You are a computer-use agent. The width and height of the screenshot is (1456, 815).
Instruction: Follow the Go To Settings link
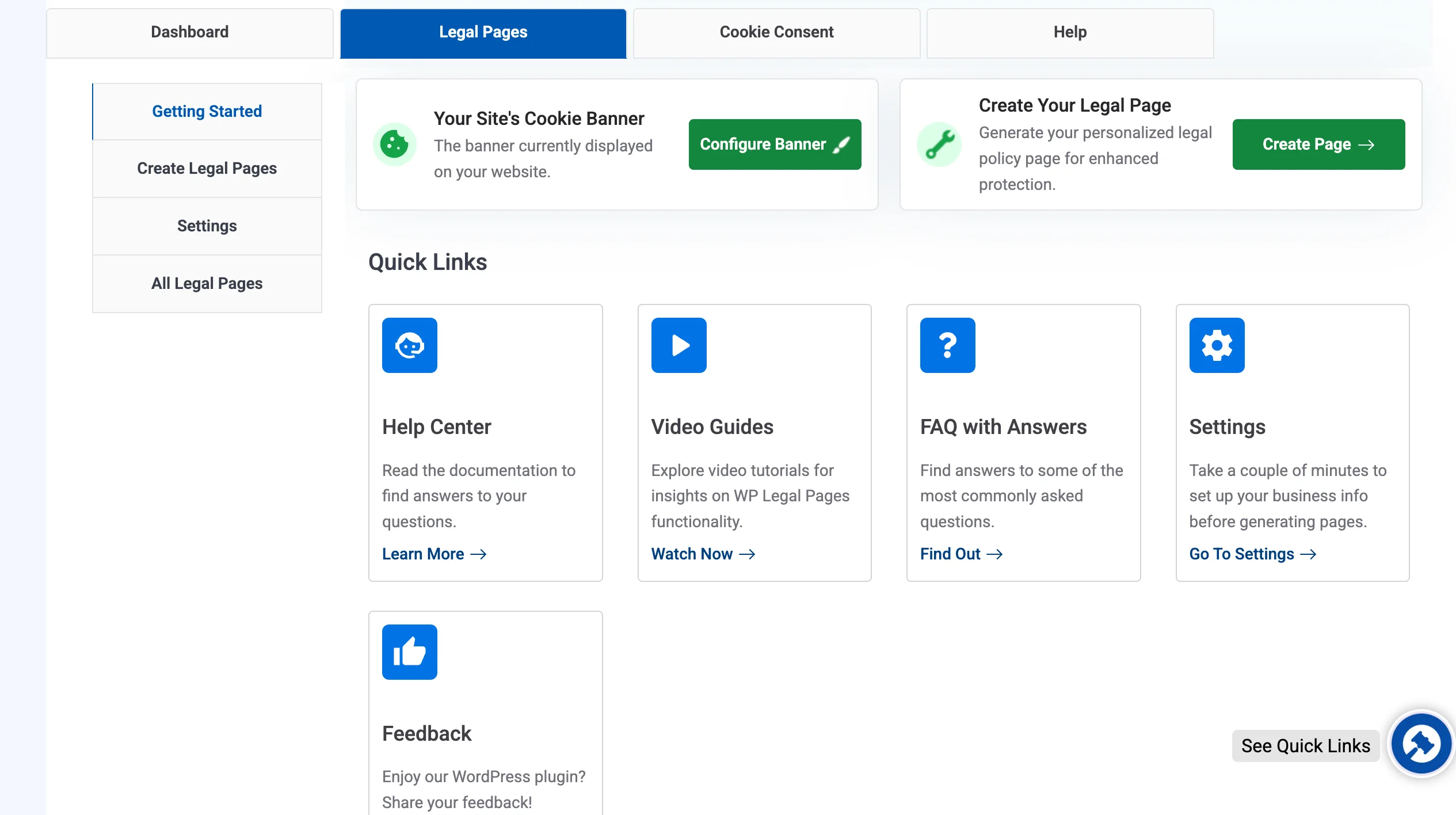[1252, 554]
